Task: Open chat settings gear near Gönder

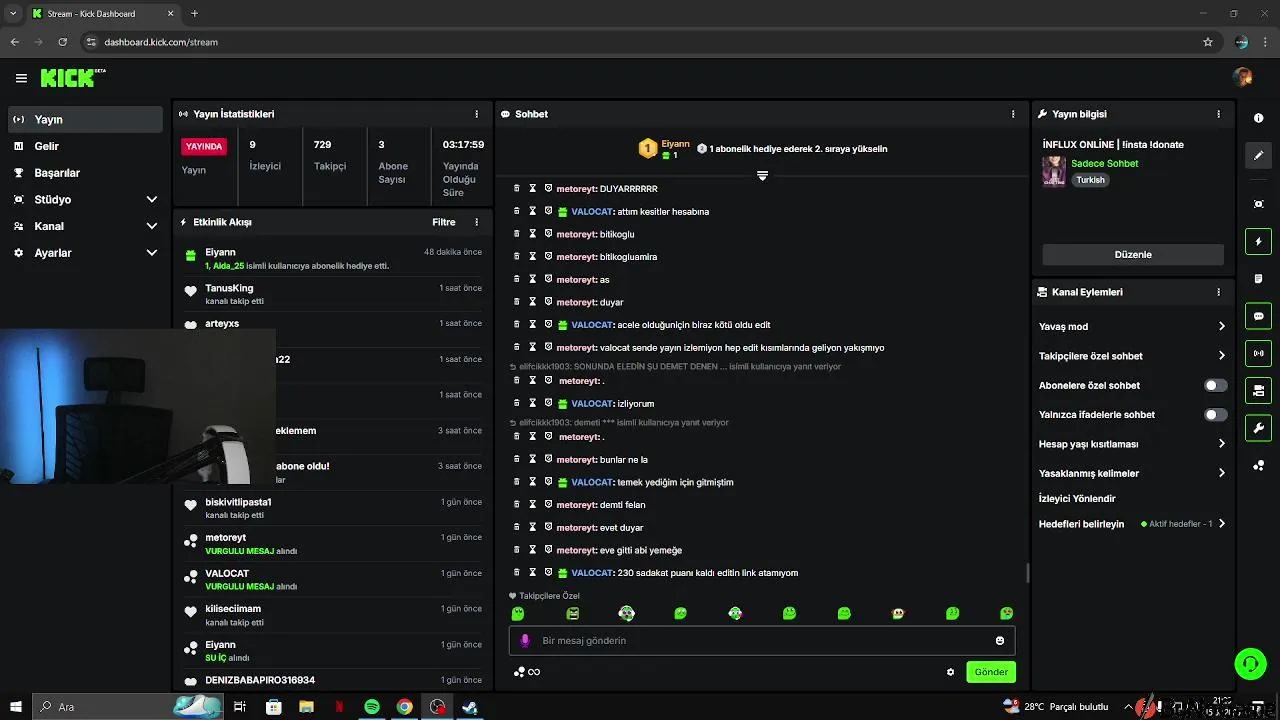Action: coord(951,672)
